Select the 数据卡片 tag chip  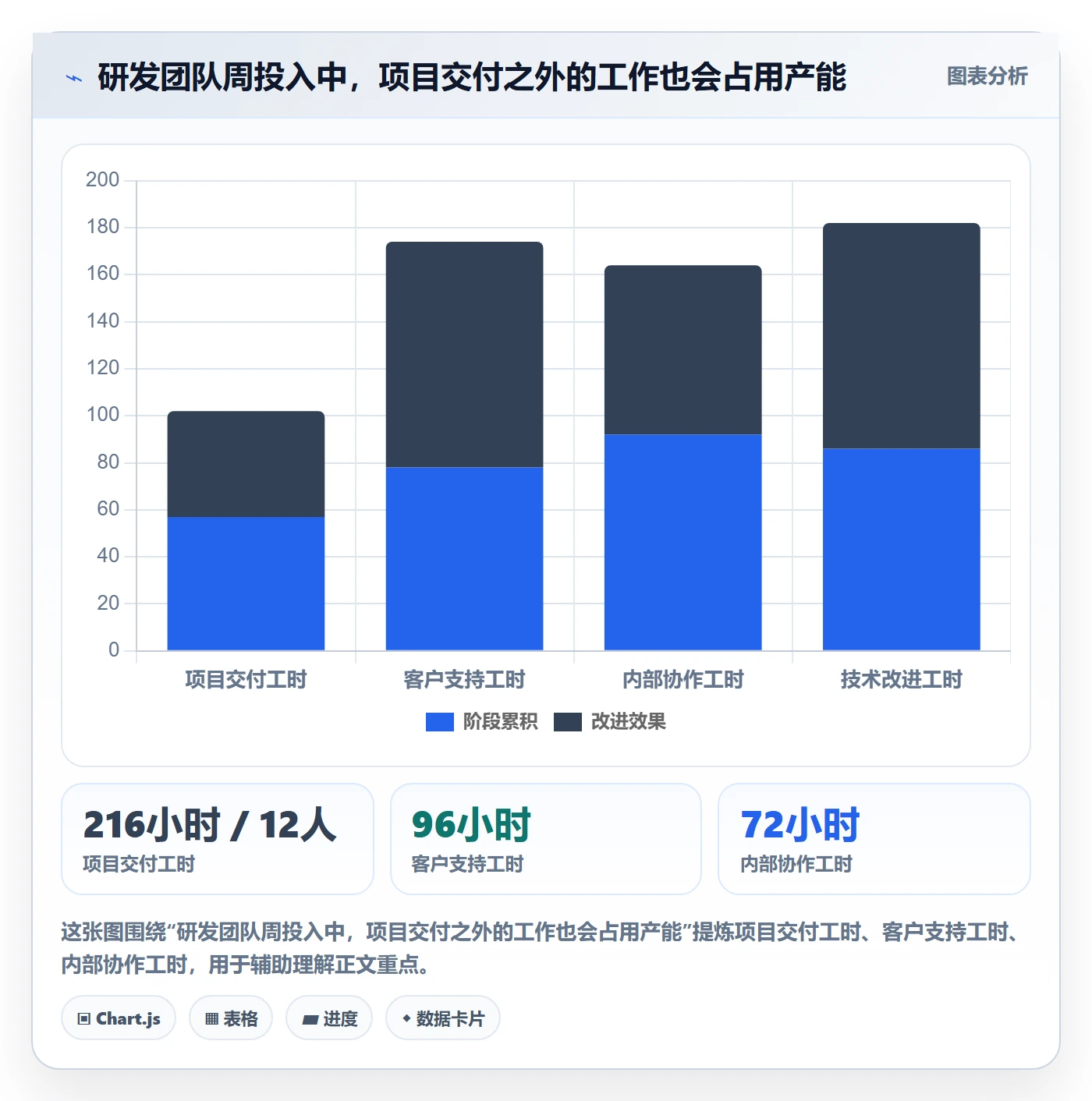click(x=443, y=1018)
